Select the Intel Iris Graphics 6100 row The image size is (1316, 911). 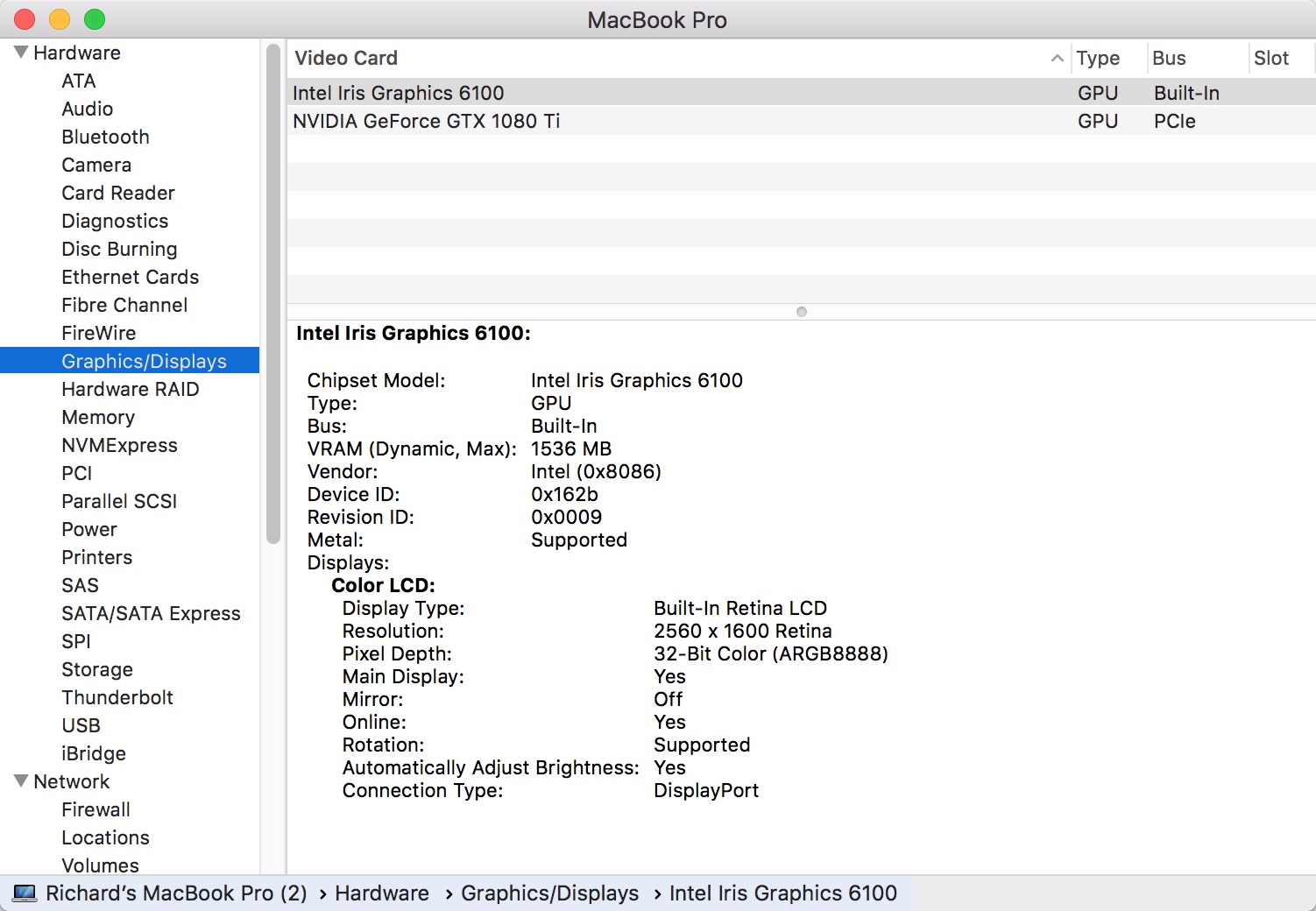coord(801,93)
